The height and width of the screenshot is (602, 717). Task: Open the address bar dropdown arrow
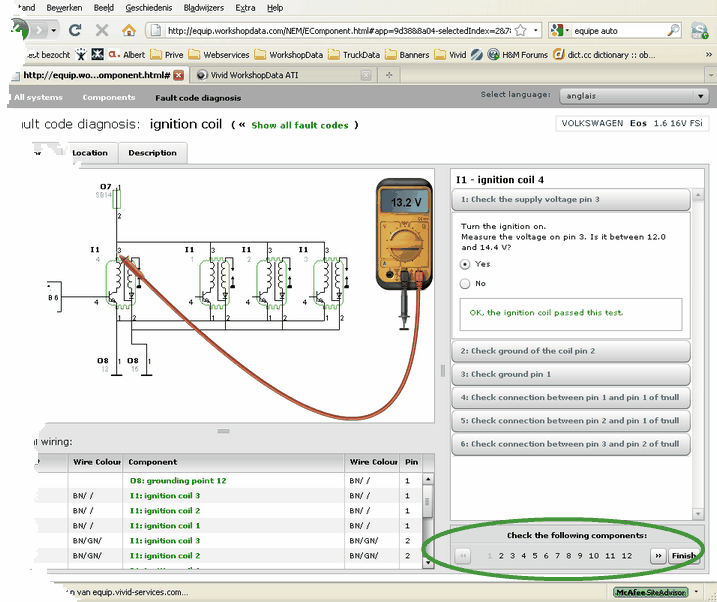[535, 31]
